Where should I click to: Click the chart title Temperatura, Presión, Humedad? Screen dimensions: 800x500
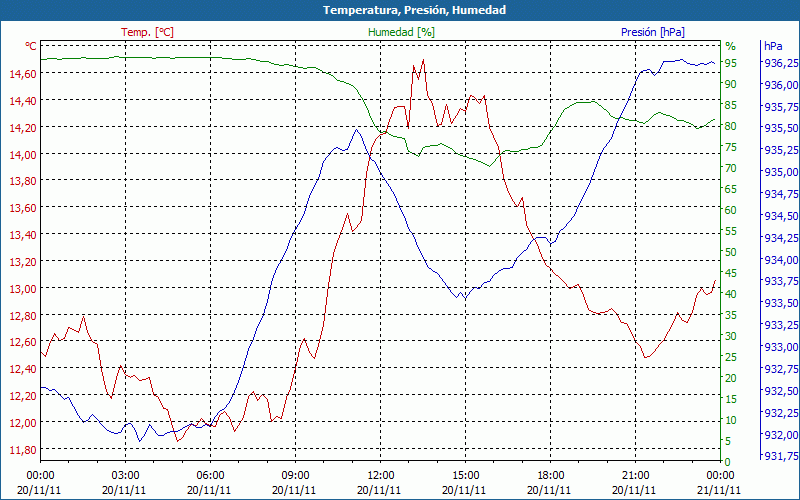tap(414, 10)
